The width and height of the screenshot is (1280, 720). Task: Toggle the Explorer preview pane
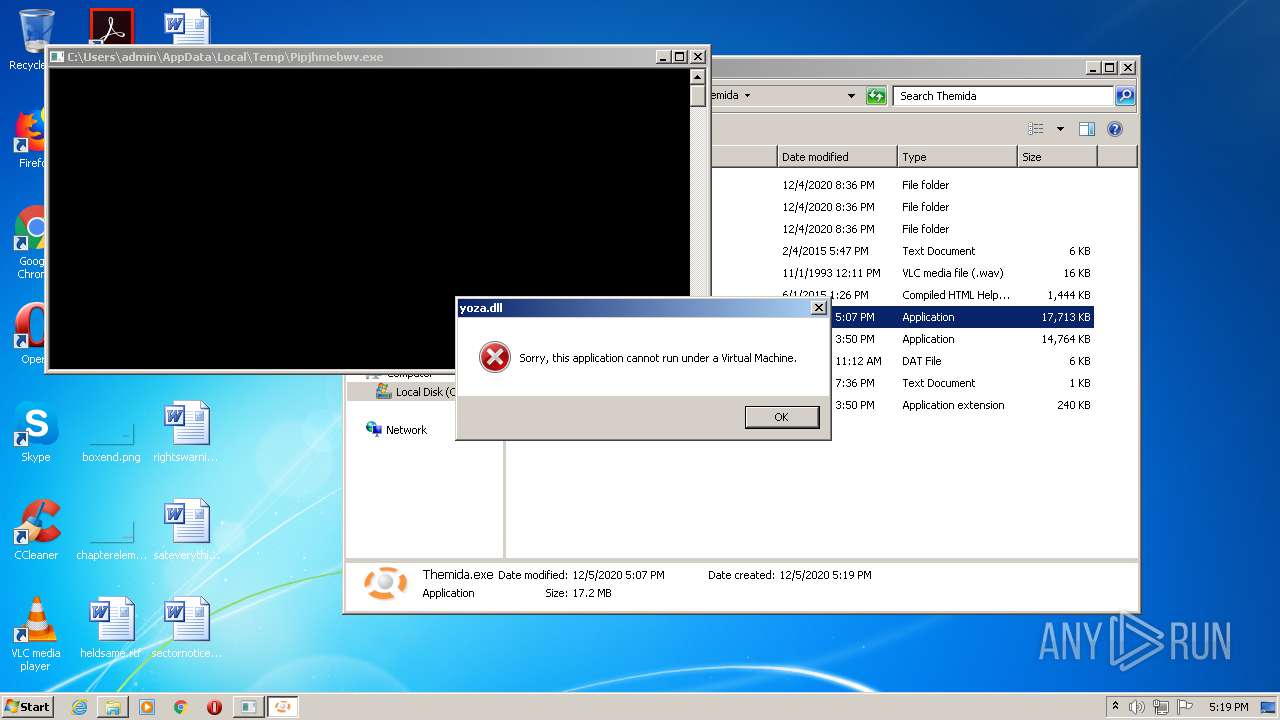tap(1087, 129)
